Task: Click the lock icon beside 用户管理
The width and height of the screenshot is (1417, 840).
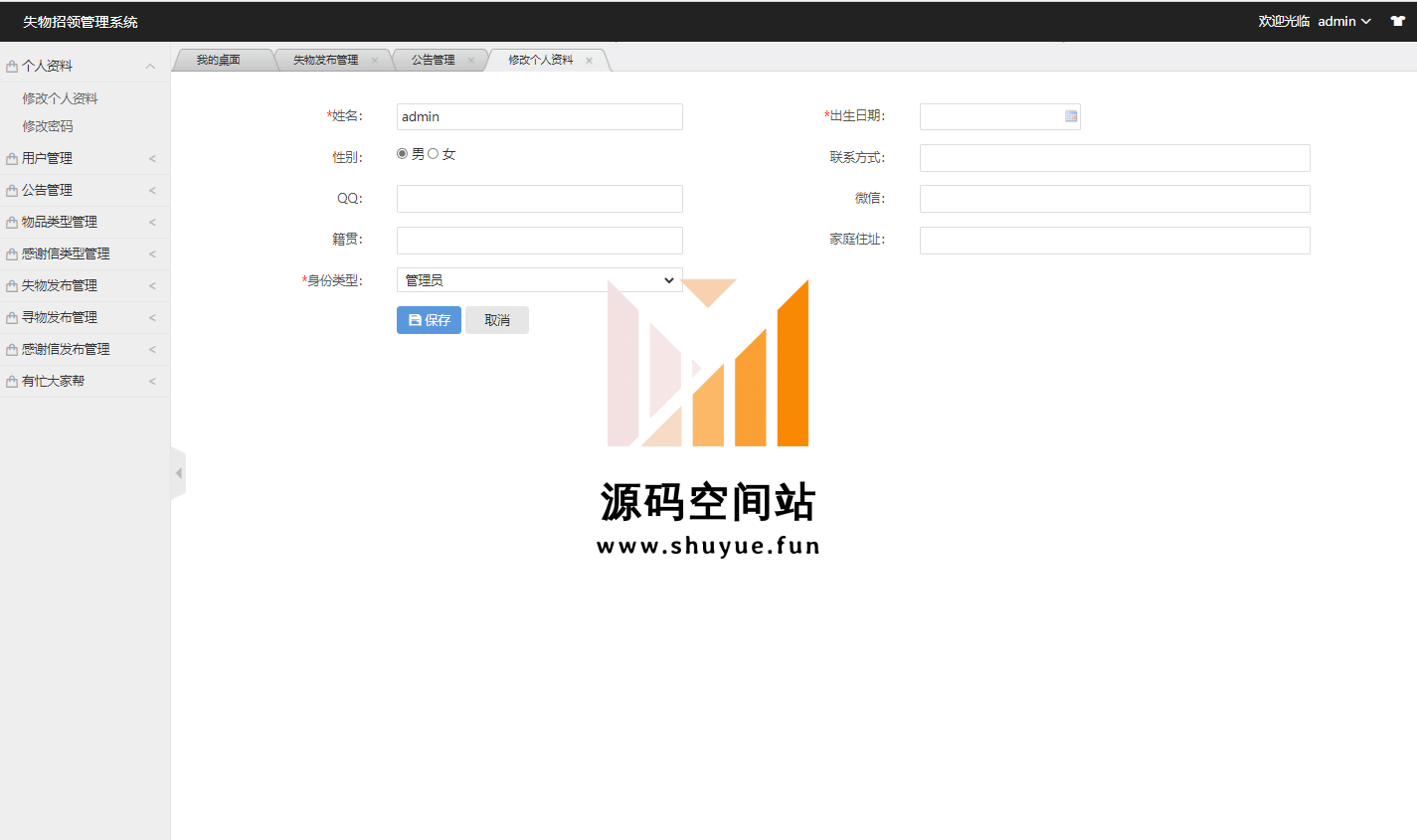Action: pos(12,159)
